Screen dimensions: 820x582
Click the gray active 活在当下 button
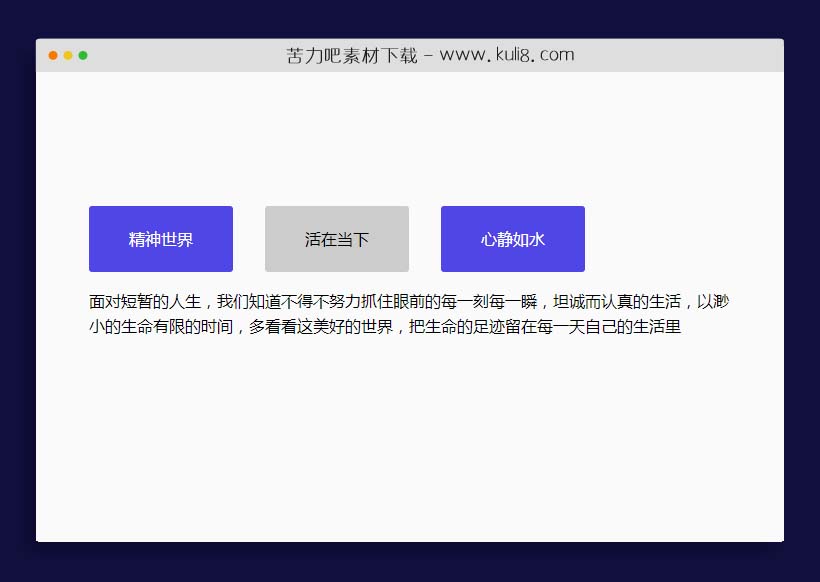(336, 239)
